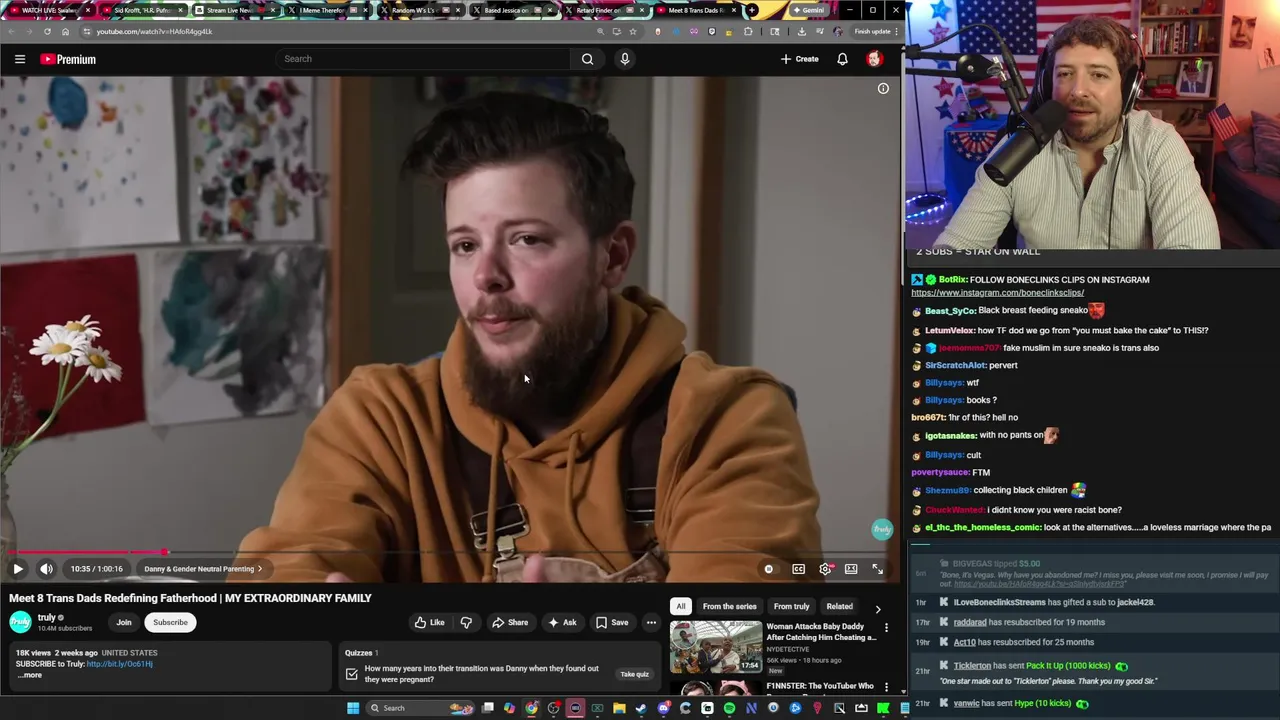This screenshot has width=1280, height=720.
Task: Open Steam from the taskbar
Action: 641,708
